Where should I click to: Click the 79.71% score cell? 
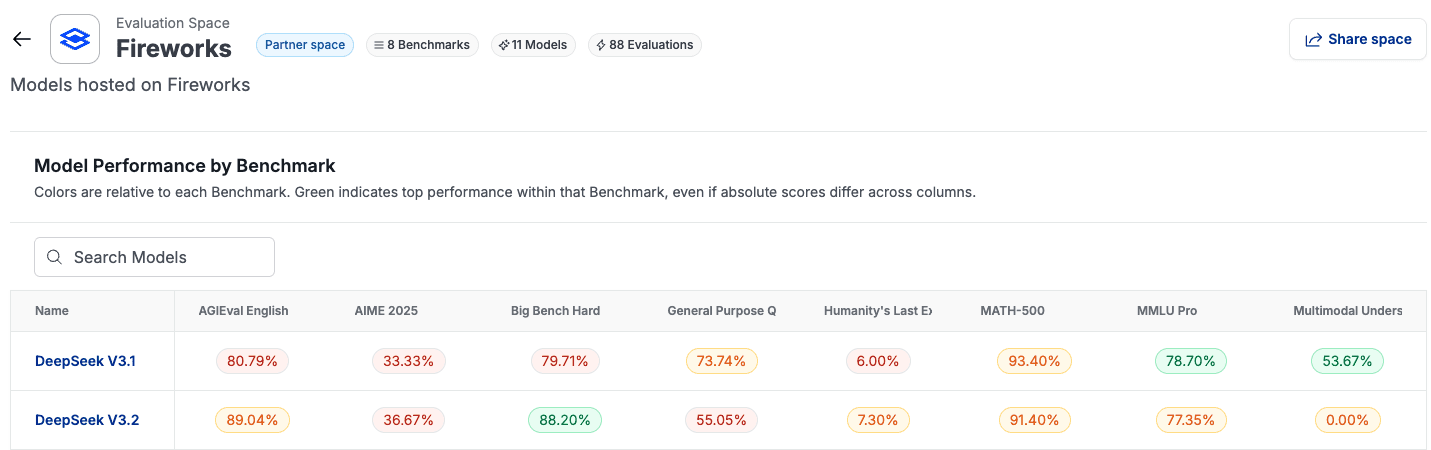(x=564, y=361)
